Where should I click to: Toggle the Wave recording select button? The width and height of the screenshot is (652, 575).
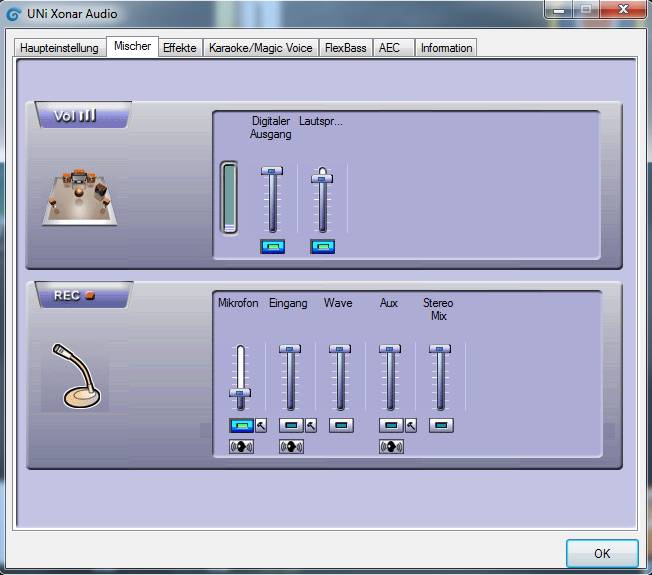[x=341, y=425]
